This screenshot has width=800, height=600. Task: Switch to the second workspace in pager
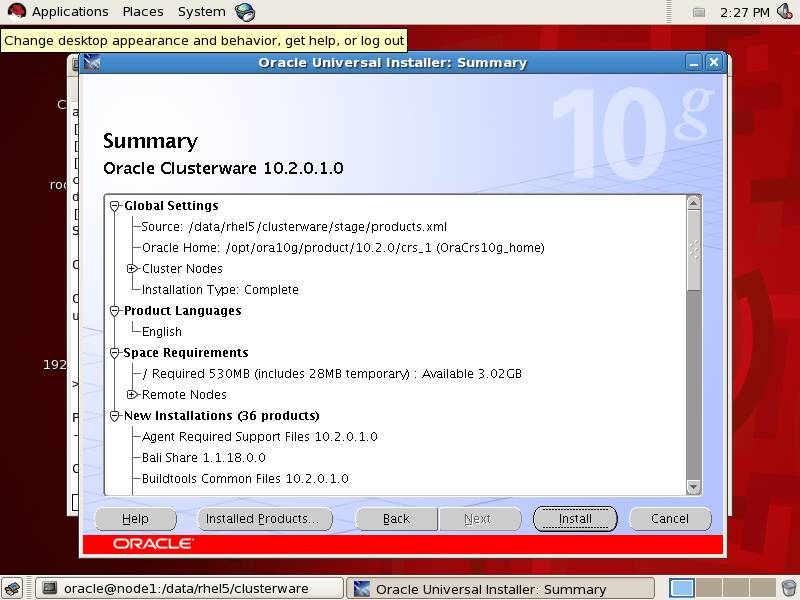pos(709,588)
